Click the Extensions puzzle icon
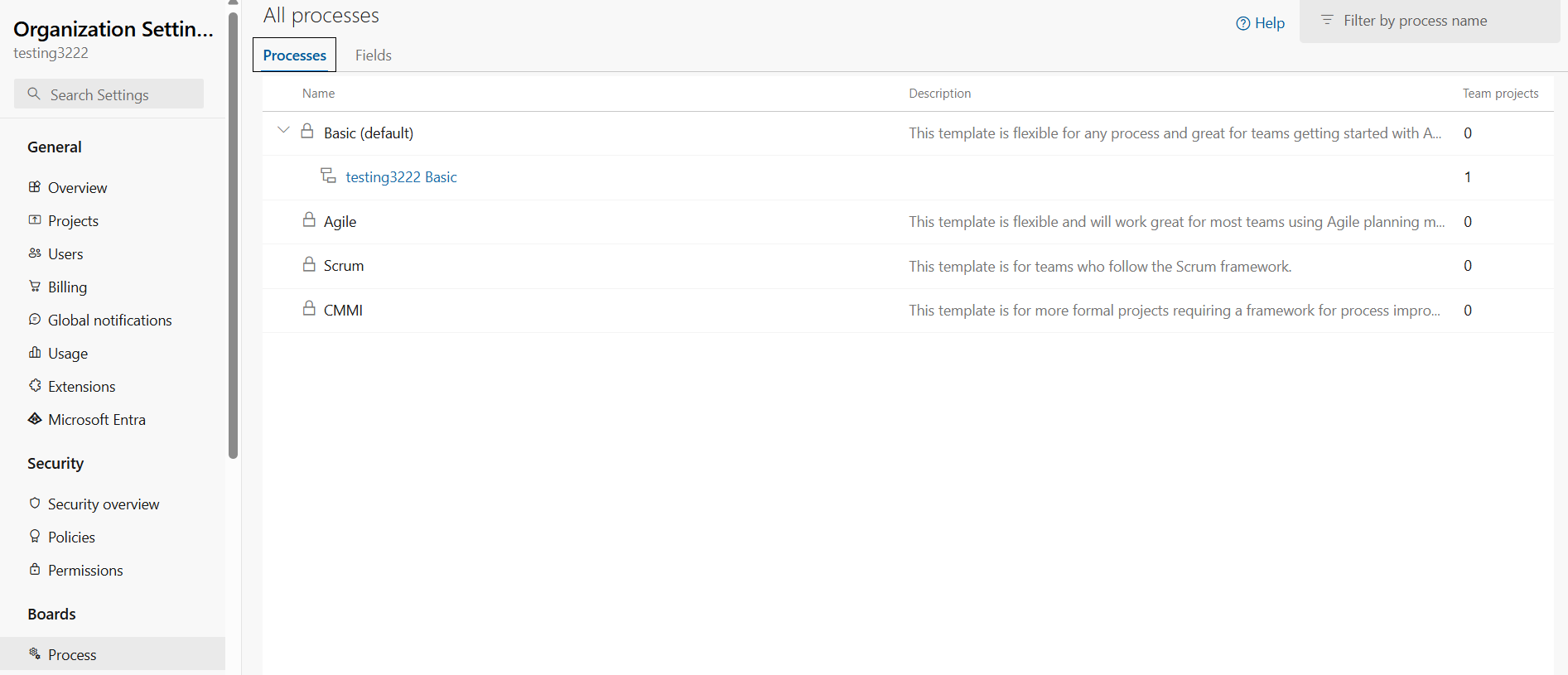This screenshot has height=675, width=1568. pyautogui.click(x=35, y=386)
